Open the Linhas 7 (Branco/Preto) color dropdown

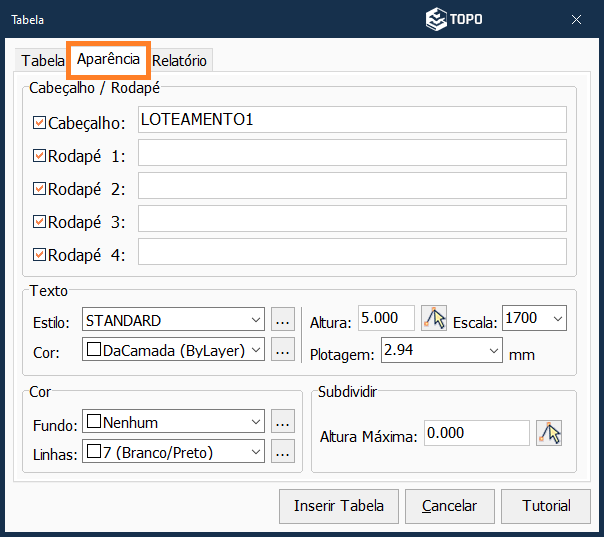pyautogui.click(x=257, y=452)
